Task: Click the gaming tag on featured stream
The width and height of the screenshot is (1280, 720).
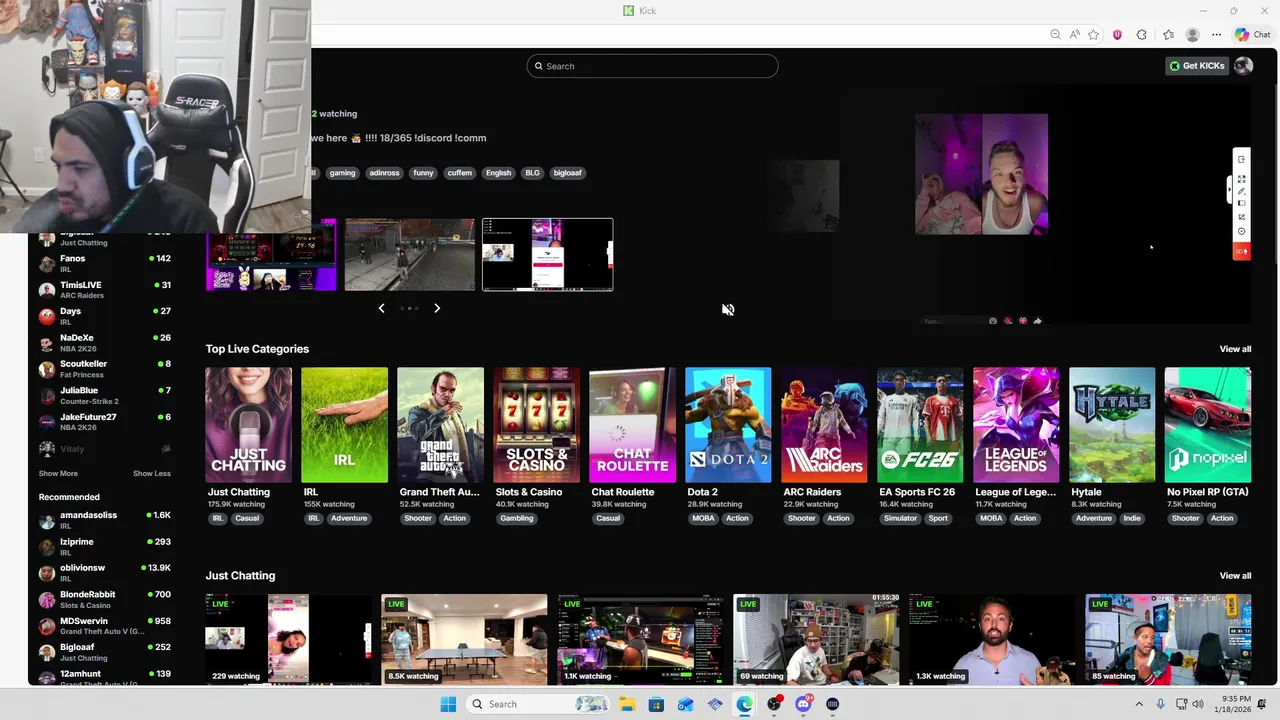Action: tap(342, 173)
